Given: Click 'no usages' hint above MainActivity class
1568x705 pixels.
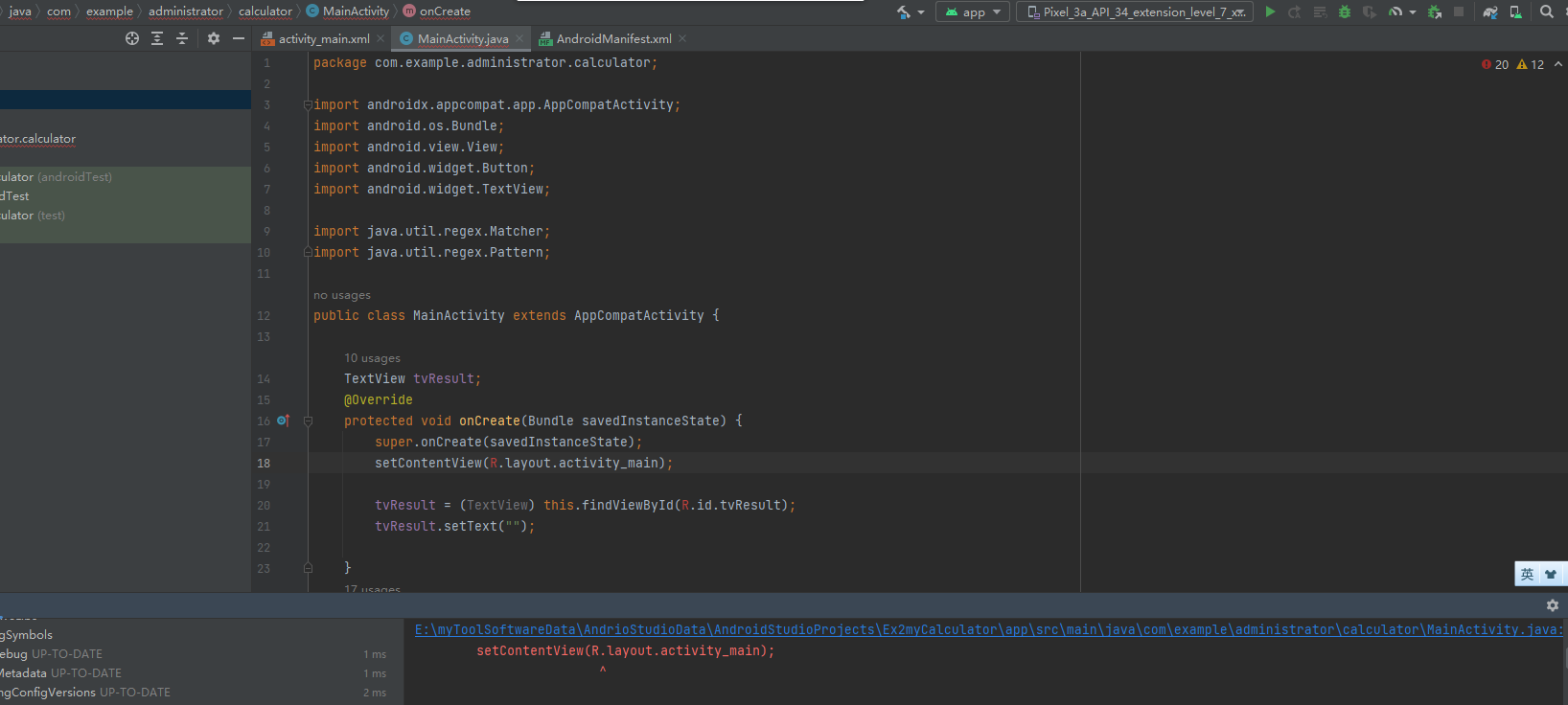Looking at the screenshot, I should (342, 295).
